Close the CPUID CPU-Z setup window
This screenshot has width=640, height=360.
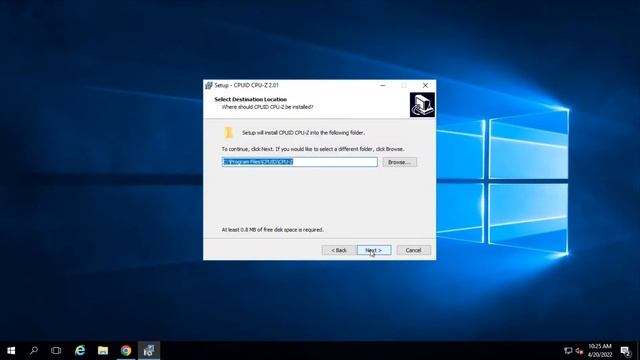425,85
